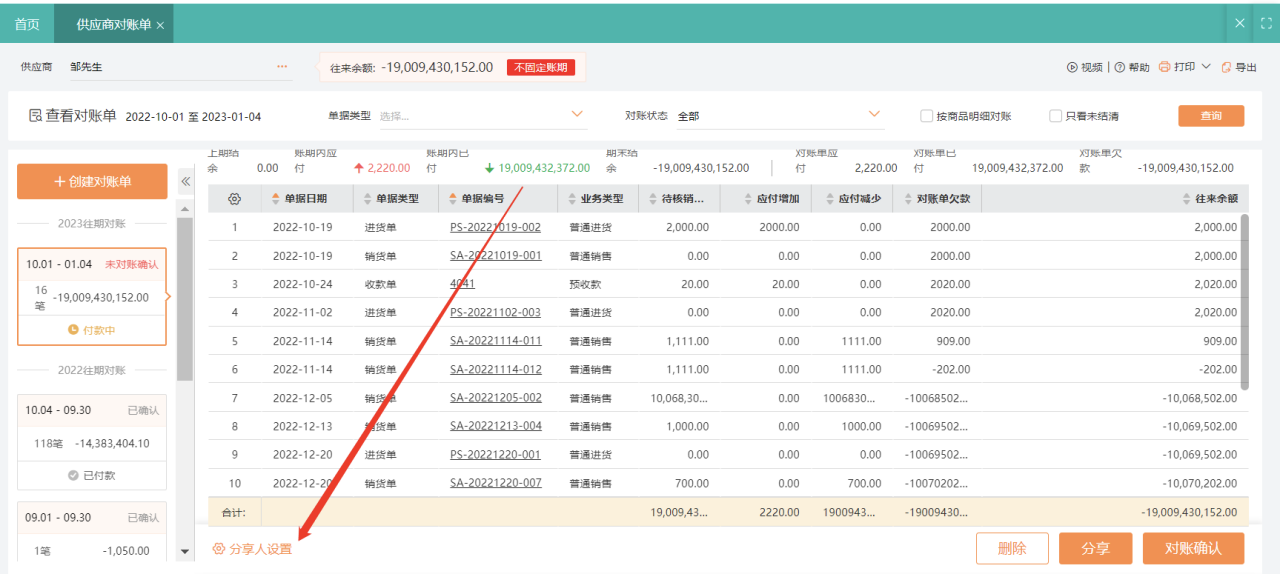Open the reconciliation status dropdown
The width and height of the screenshot is (1280, 574).
[875, 114]
